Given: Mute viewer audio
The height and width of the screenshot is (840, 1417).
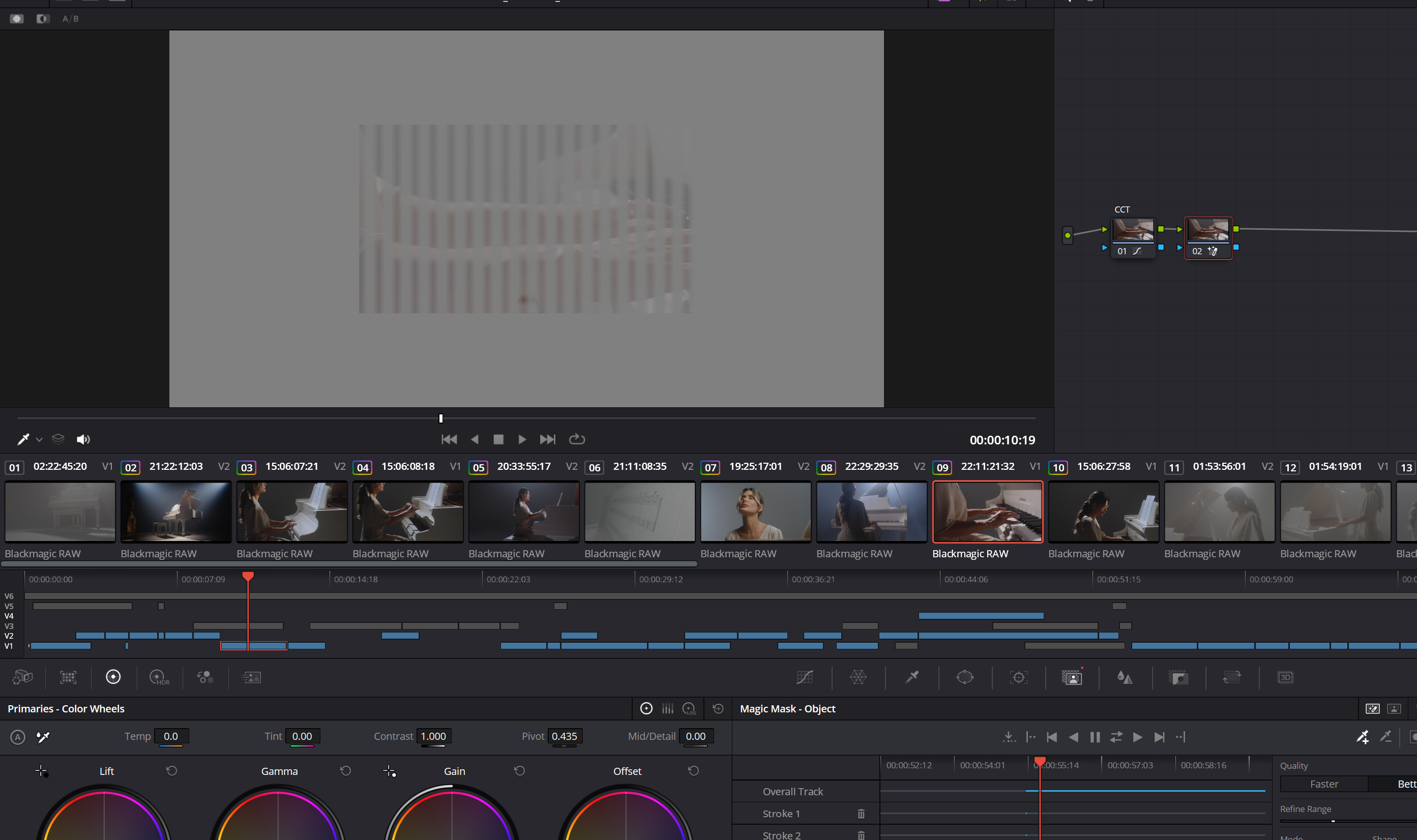Looking at the screenshot, I should tap(83, 439).
